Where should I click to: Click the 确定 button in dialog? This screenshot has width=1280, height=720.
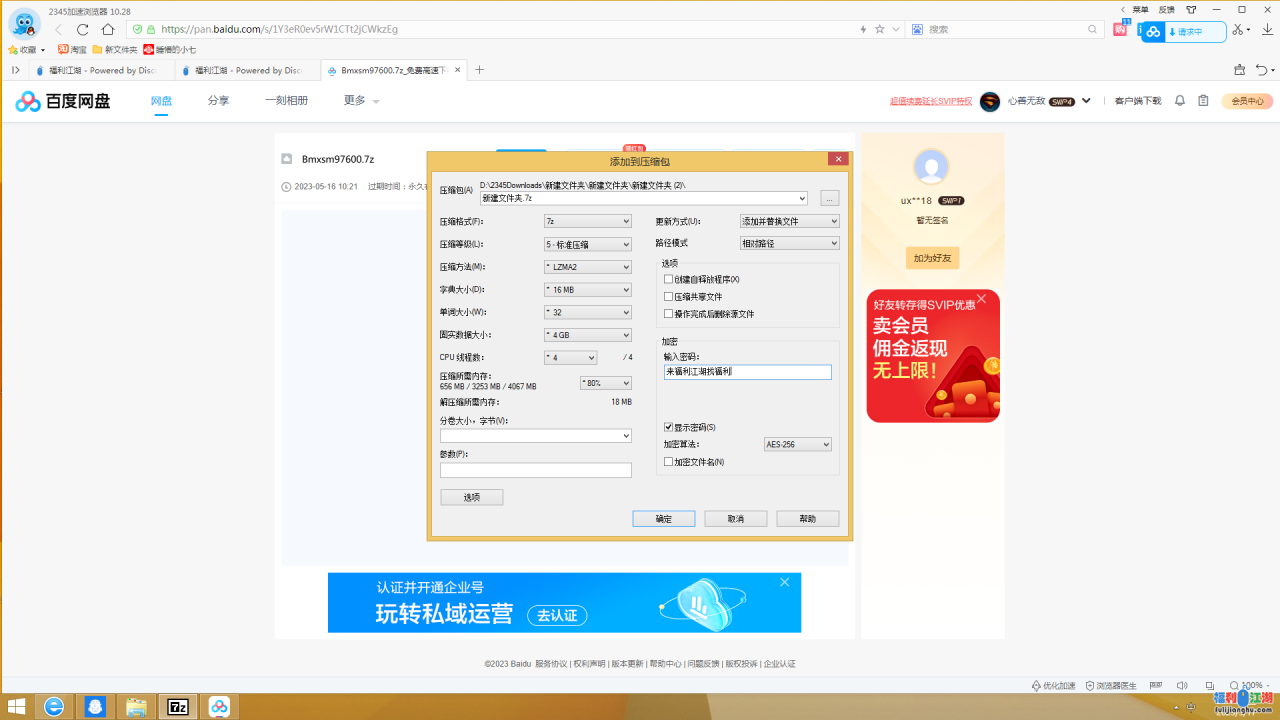[x=663, y=519]
